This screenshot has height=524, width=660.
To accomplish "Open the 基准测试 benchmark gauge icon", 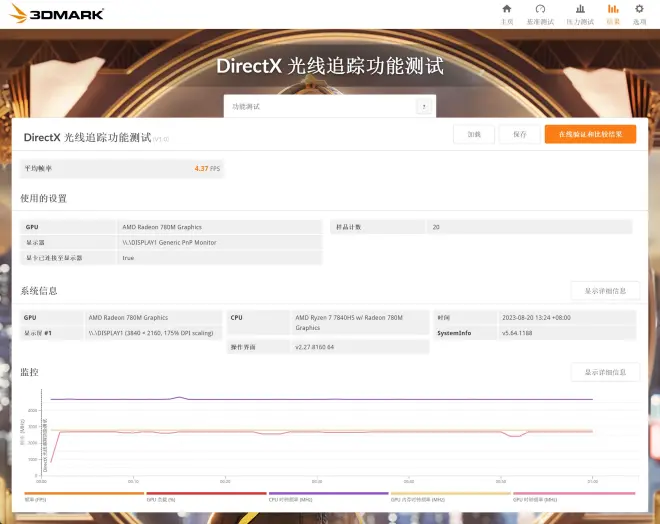I will (x=540, y=13).
